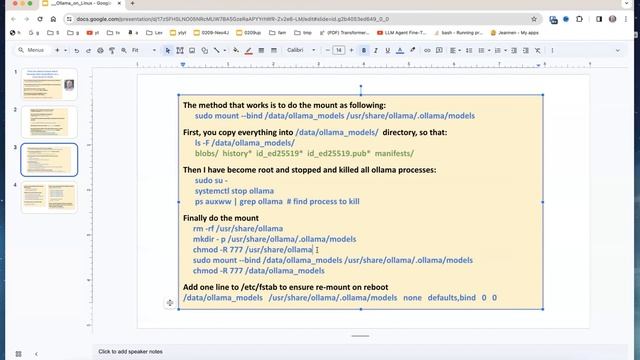Open a new browser tab
This screenshot has height=360, width=640.
[132, 3]
